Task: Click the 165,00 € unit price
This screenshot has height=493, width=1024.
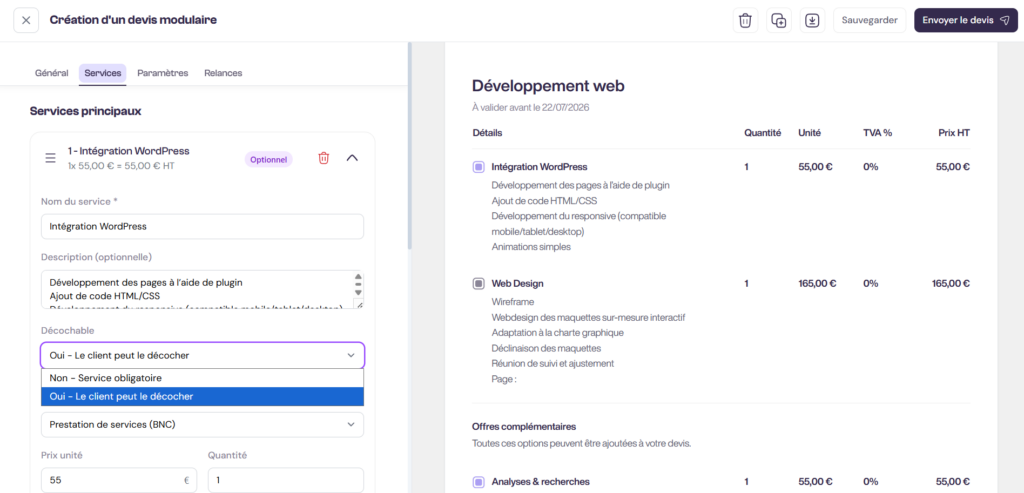Action: [817, 283]
